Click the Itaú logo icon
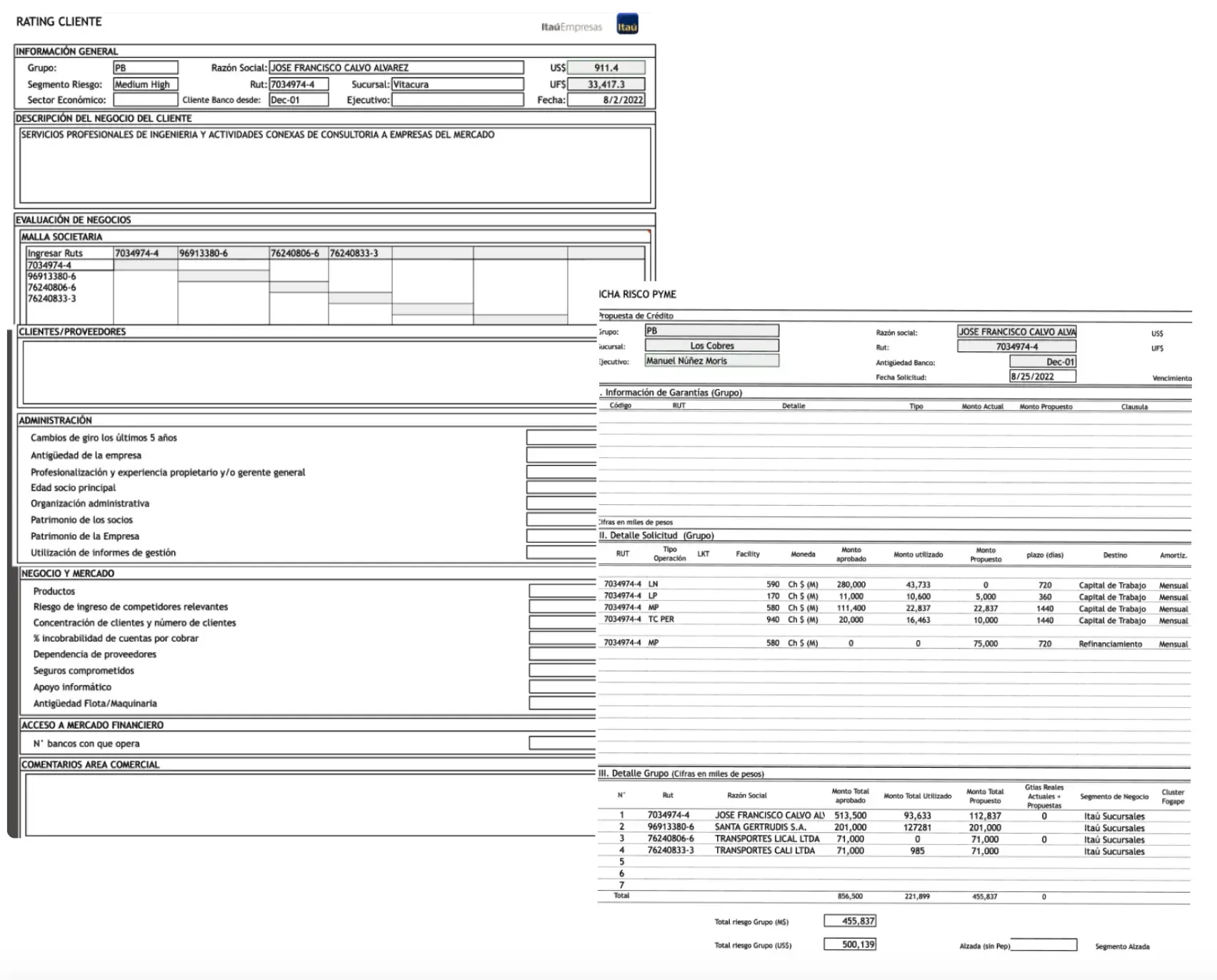Viewport: 1217px width, 980px height. [x=627, y=25]
